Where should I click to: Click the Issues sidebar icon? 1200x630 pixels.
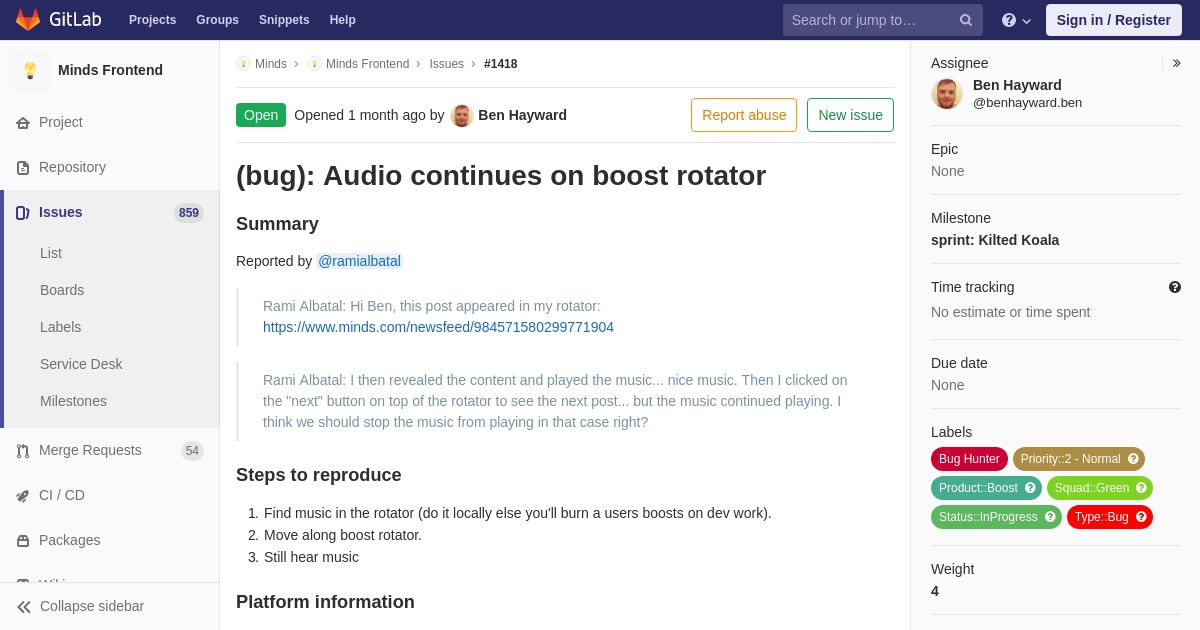pos(23,213)
